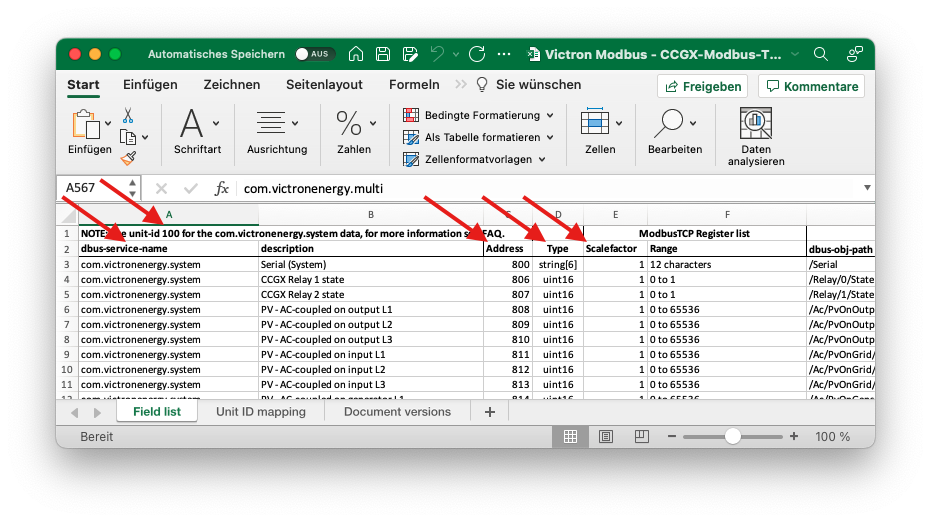Click the Kommentare button
This screenshot has height=522, width=931.
click(x=812, y=86)
